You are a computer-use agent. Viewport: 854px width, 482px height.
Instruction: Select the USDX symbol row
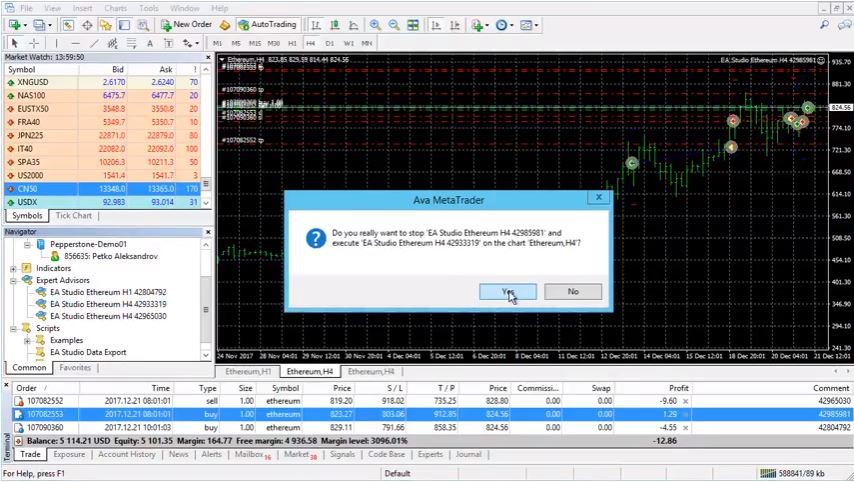point(102,202)
